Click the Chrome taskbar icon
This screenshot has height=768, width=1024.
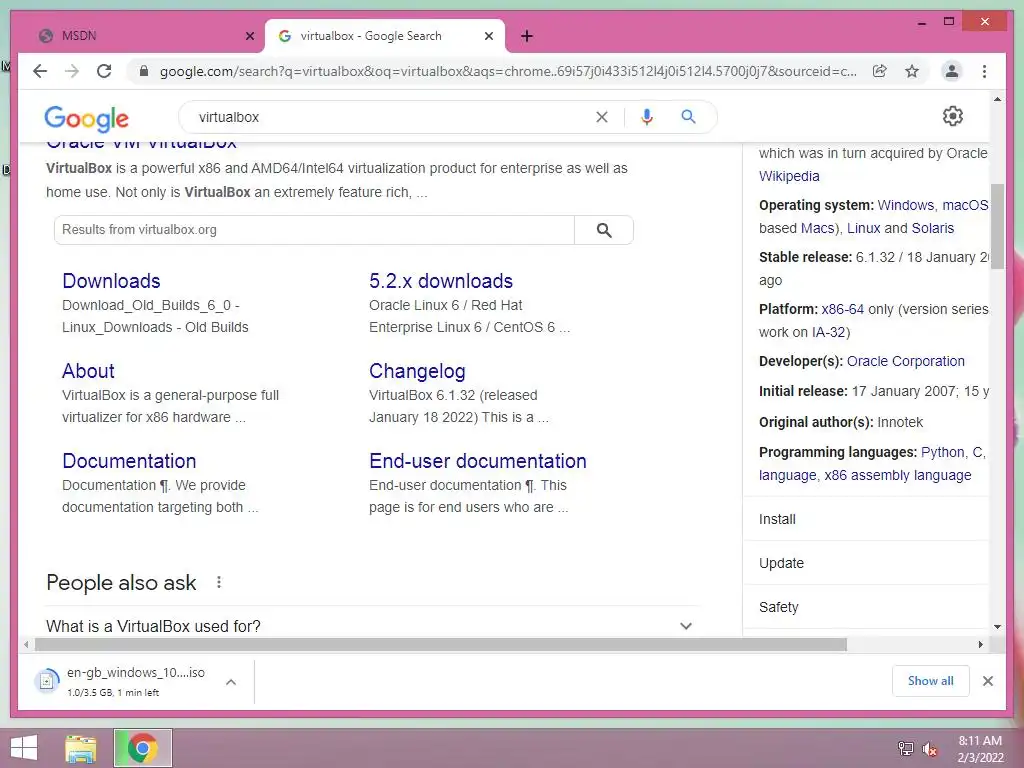pos(142,748)
